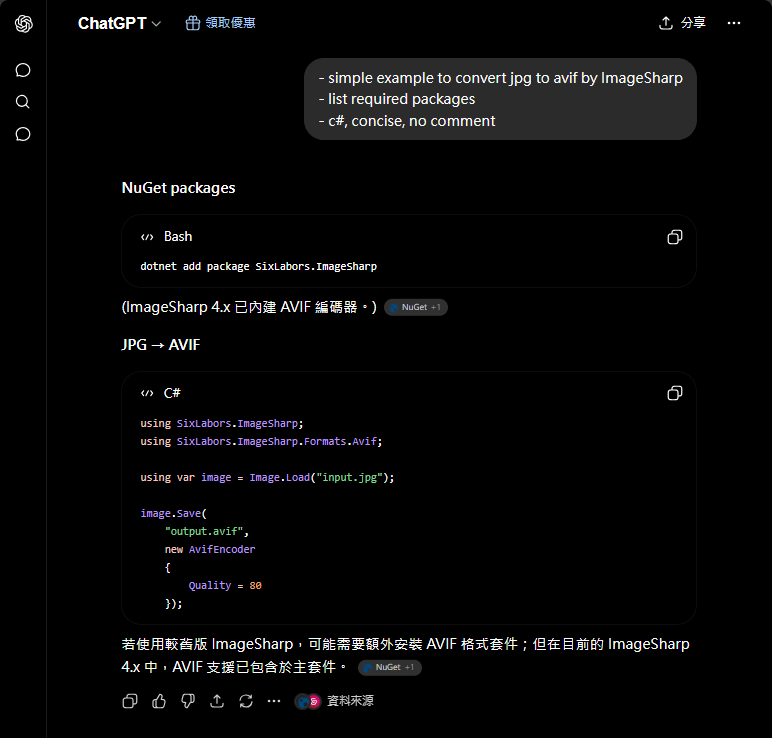Click the Bash code block label

178,237
